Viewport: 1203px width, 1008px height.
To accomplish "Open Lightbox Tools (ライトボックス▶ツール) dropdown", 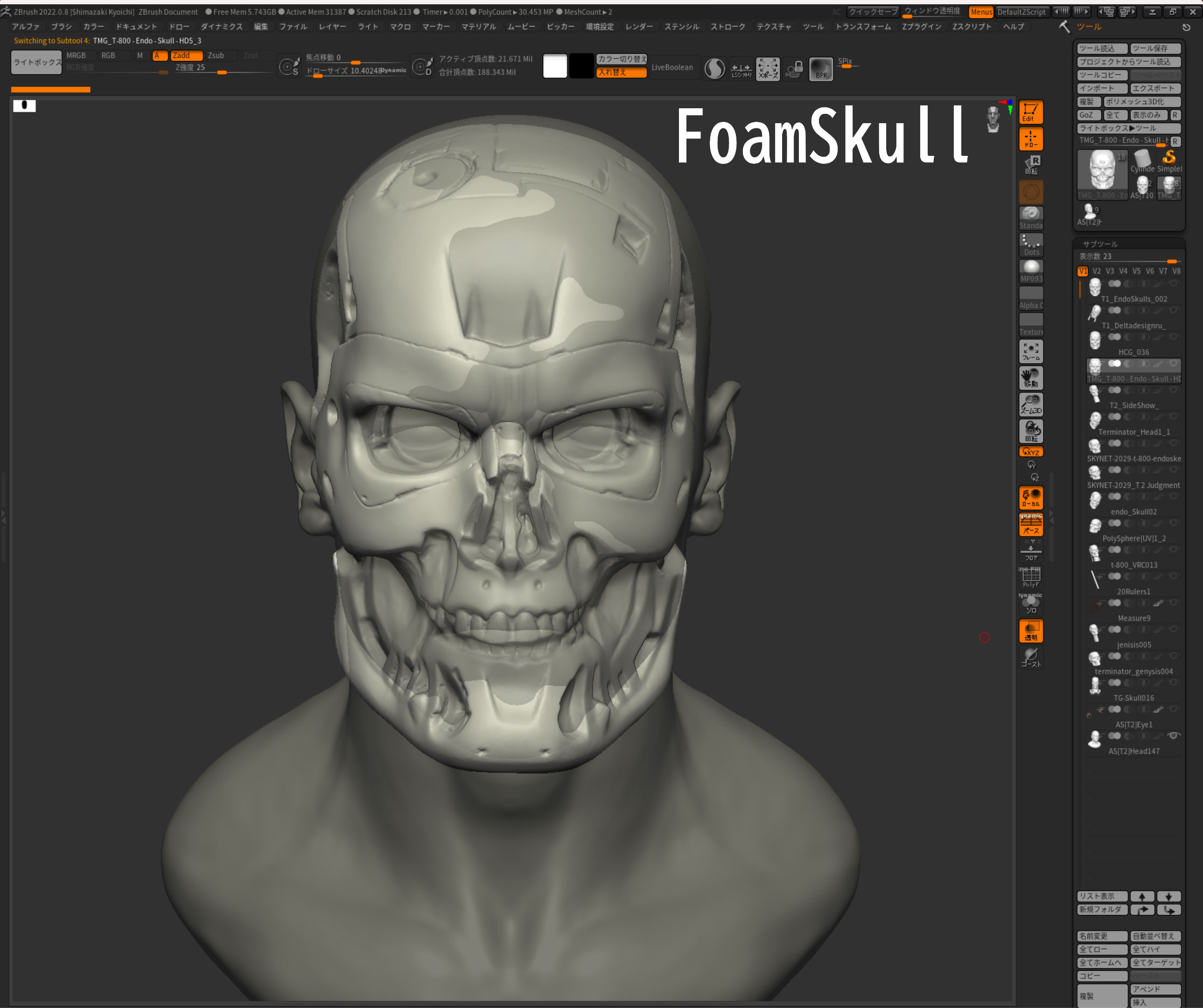I will click(x=1128, y=128).
